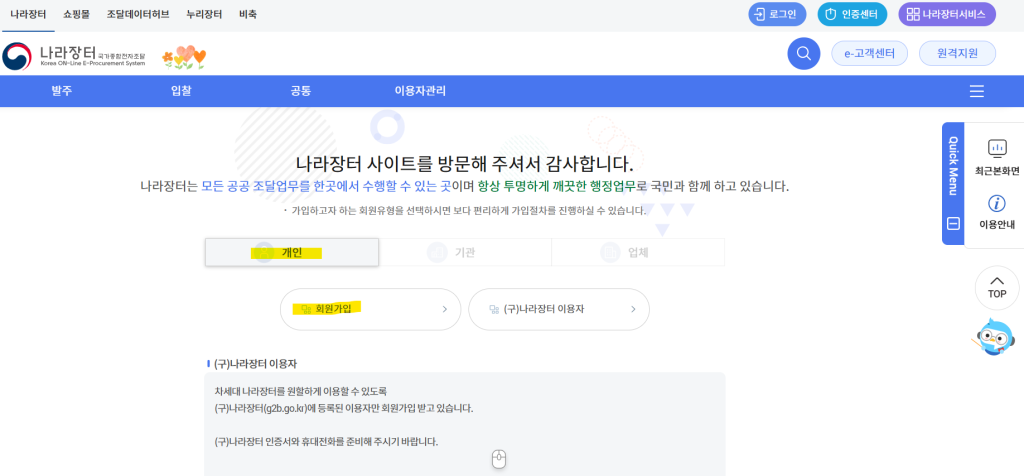The height and width of the screenshot is (476, 1024).
Task: Open the hamburger full menu icon
Action: [976, 91]
